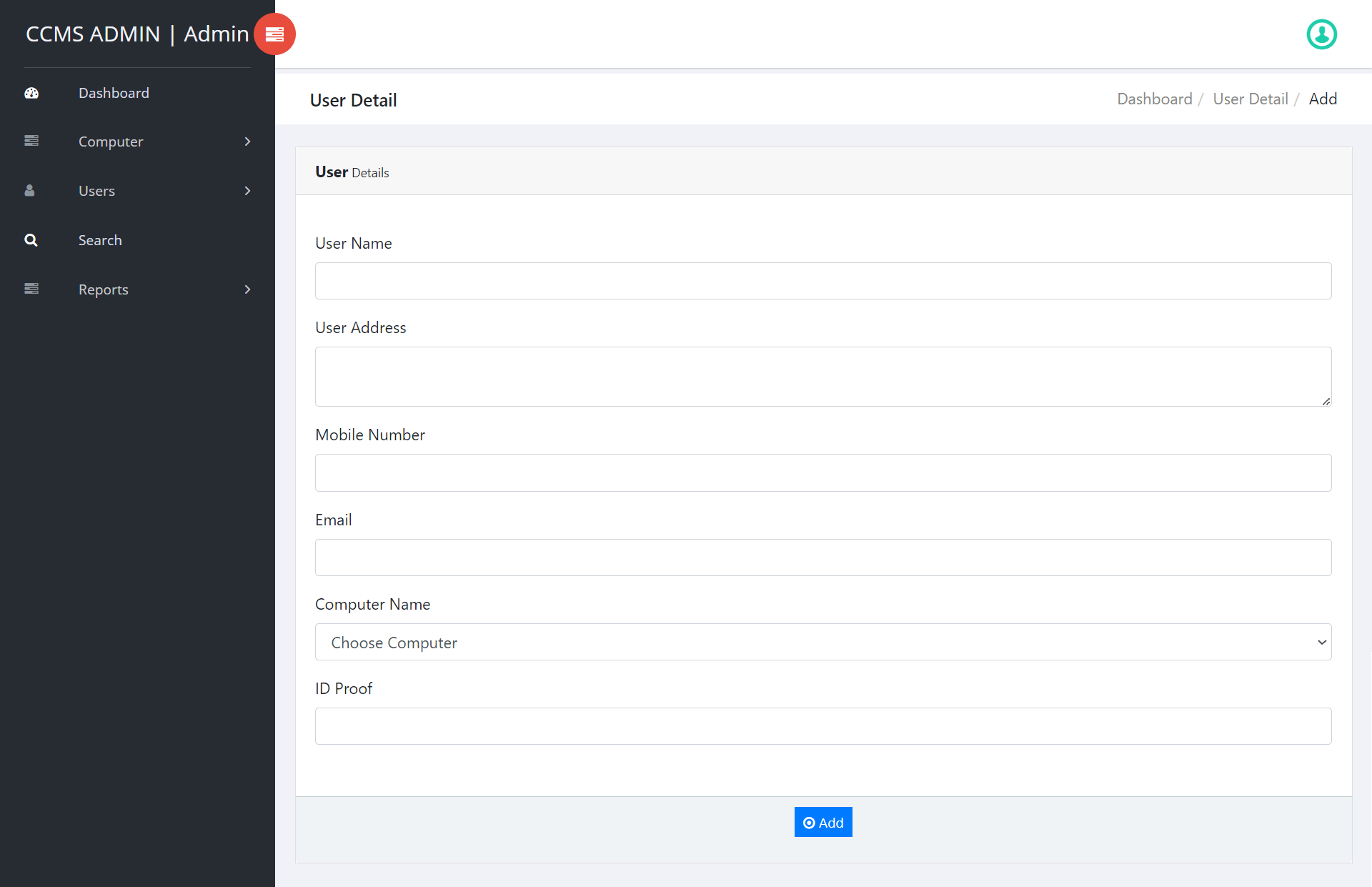Follow the Dashboard breadcrumb link
1372x887 pixels.
[1154, 99]
